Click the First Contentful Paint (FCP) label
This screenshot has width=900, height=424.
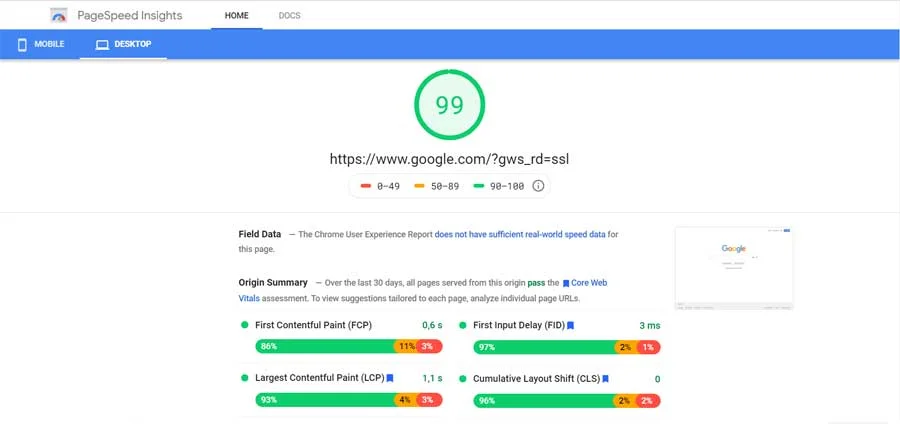click(313, 325)
